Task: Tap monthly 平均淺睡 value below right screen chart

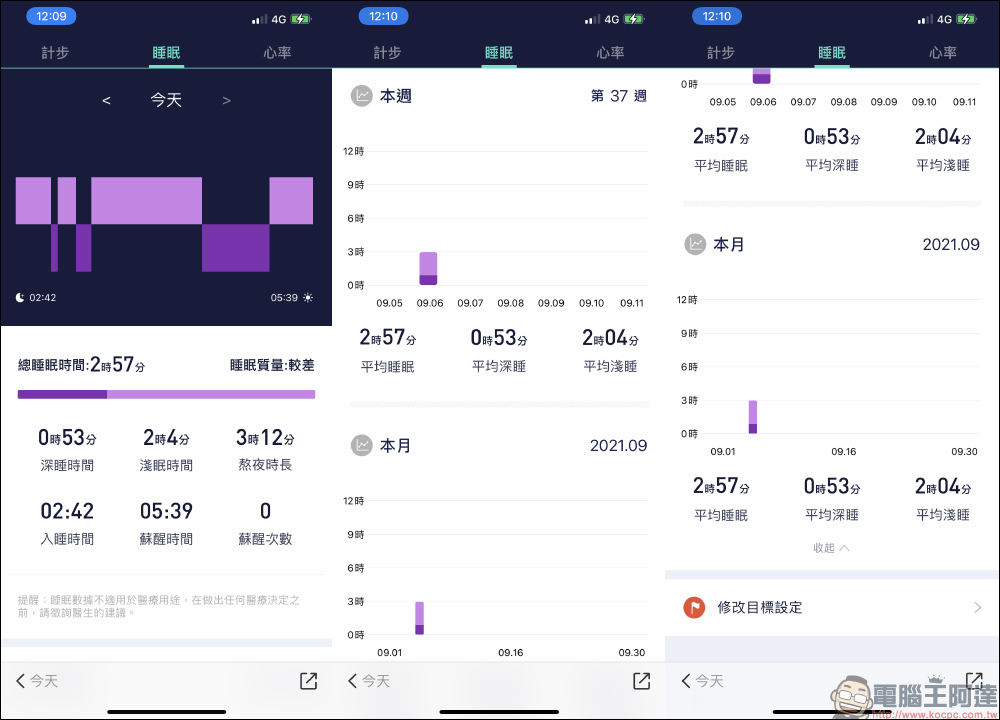Action: pos(943,486)
